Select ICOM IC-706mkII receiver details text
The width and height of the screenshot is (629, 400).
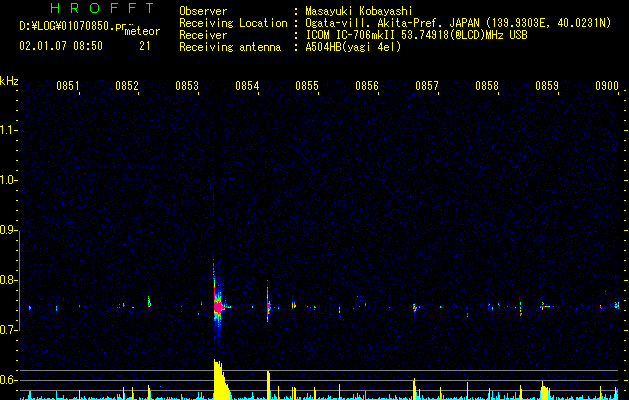[x=416, y=35]
